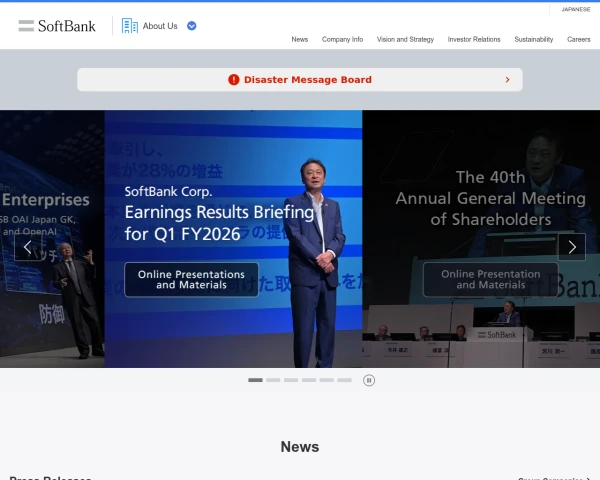
Task: Show the next carousel slide
Action: [x=572, y=247]
